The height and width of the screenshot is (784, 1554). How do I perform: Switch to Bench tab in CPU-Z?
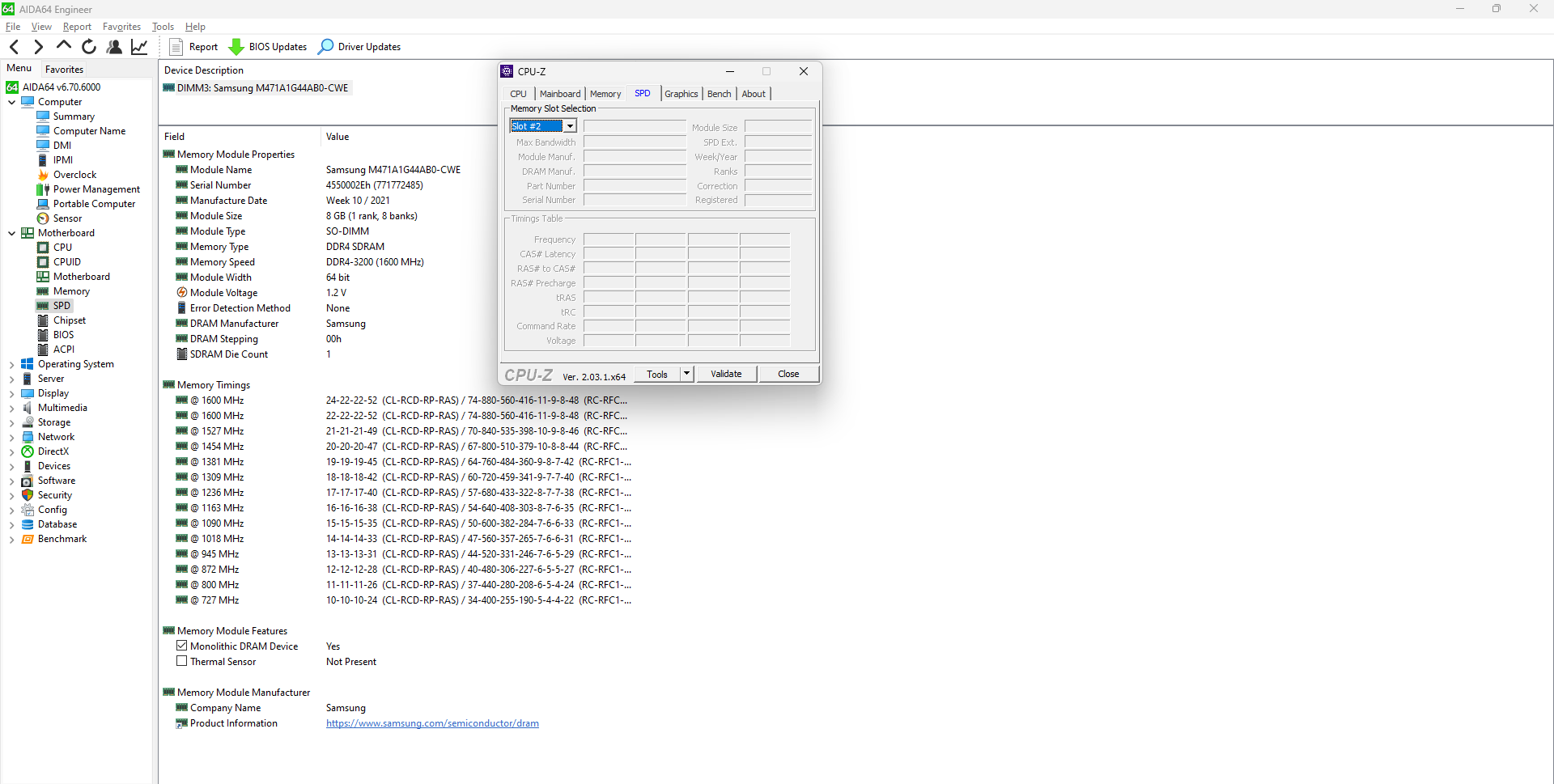click(719, 94)
